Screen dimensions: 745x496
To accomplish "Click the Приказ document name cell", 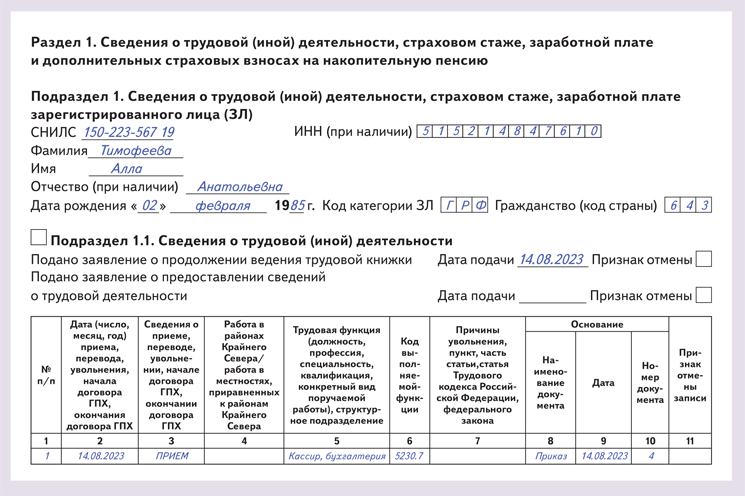I will (550, 456).
